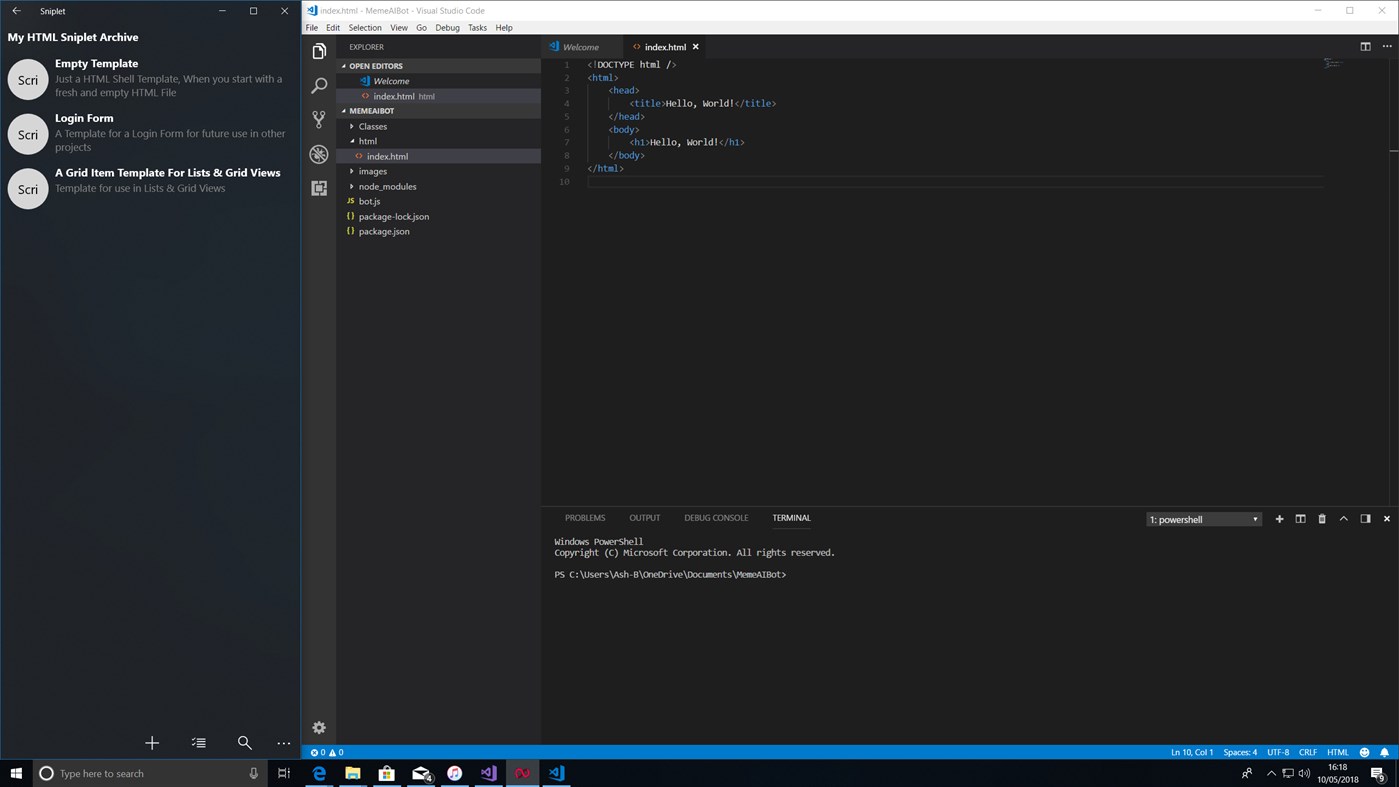
Task: Go to line via Ln 10, Col 1
Action: 1192,752
